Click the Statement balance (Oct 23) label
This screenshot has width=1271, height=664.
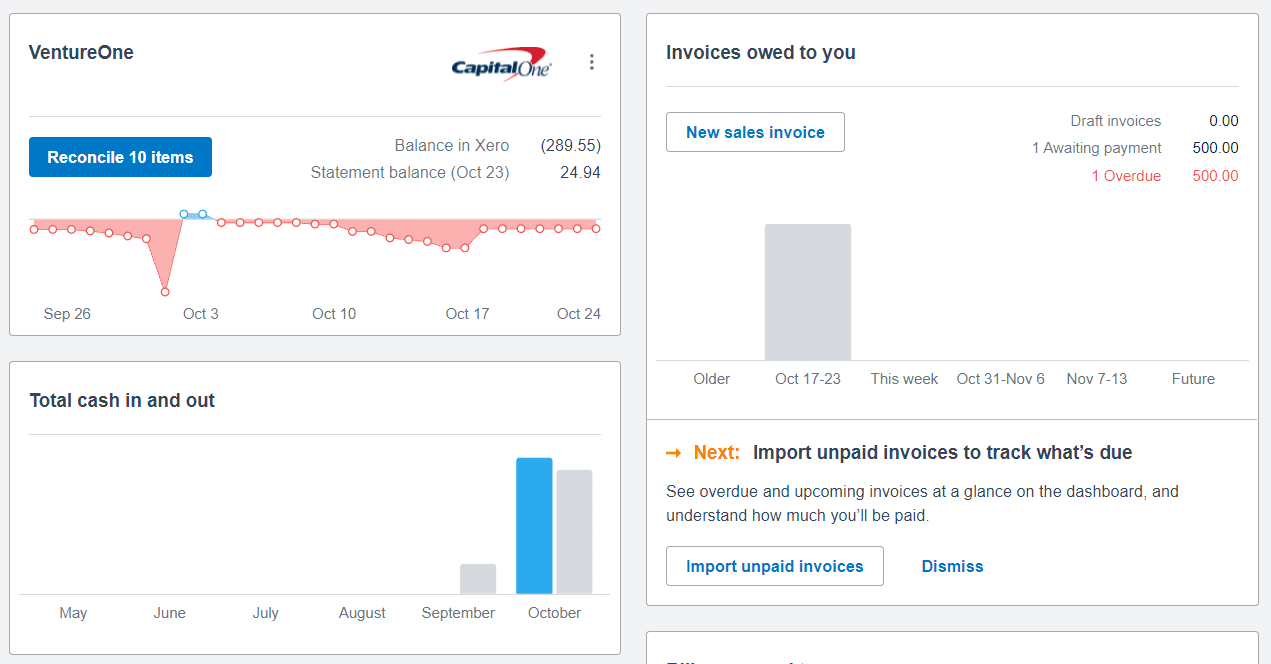coord(410,172)
